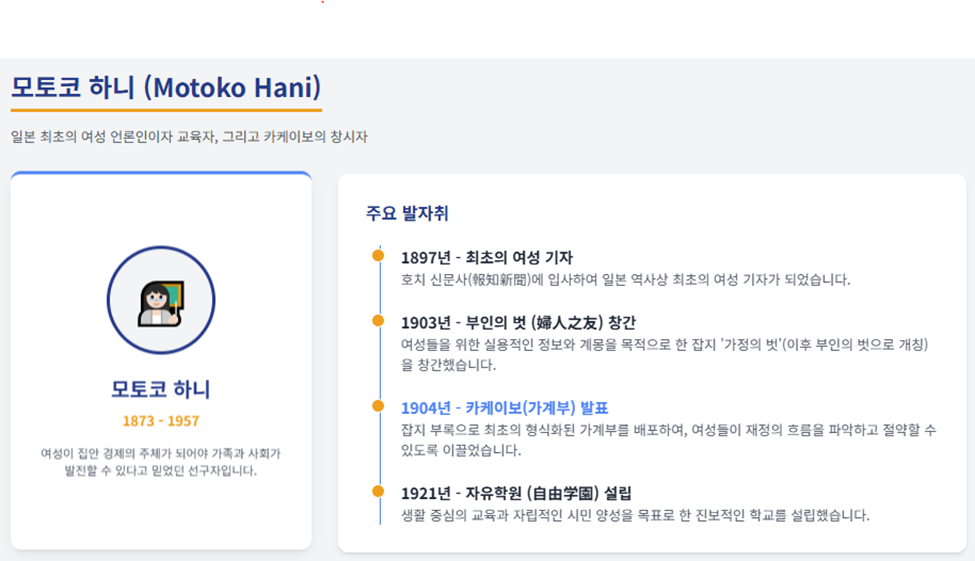Select the 1903년 부인의 벗 창간 heading

518,323
